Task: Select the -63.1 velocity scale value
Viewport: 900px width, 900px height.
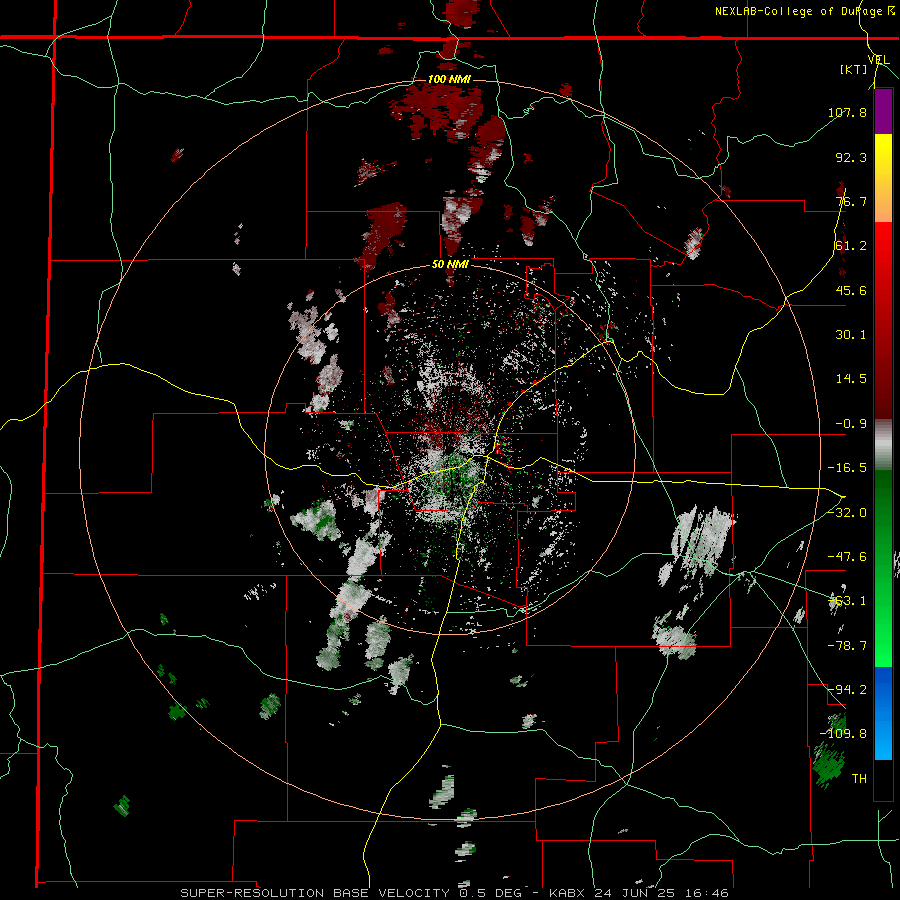Action: point(847,601)
